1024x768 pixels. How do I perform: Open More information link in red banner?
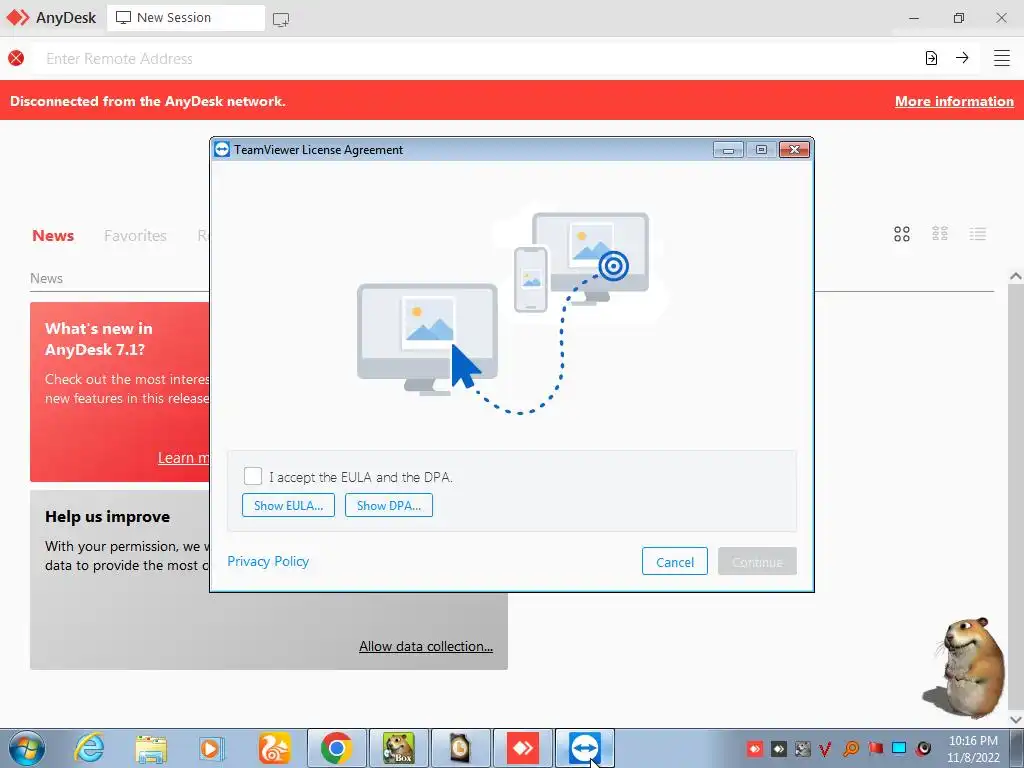(x=954, y=101)
